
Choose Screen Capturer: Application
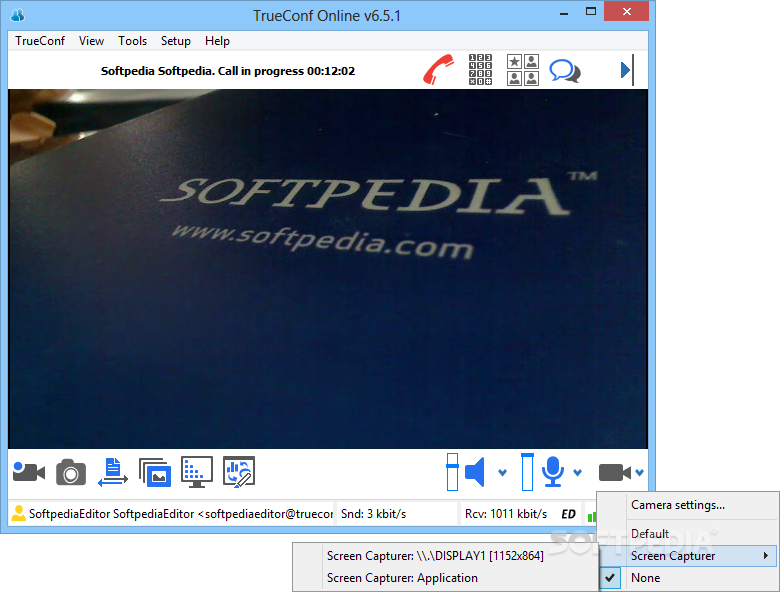pos(445,578)
